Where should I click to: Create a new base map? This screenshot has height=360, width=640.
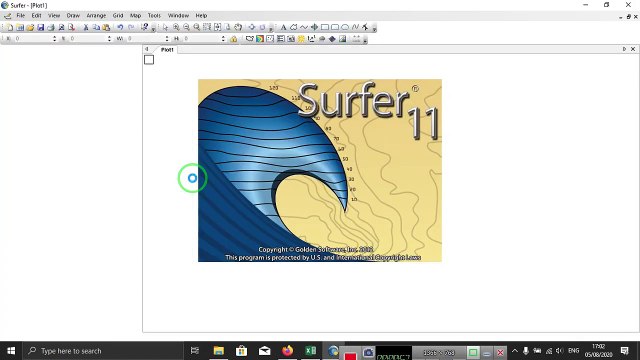(249, 39)
